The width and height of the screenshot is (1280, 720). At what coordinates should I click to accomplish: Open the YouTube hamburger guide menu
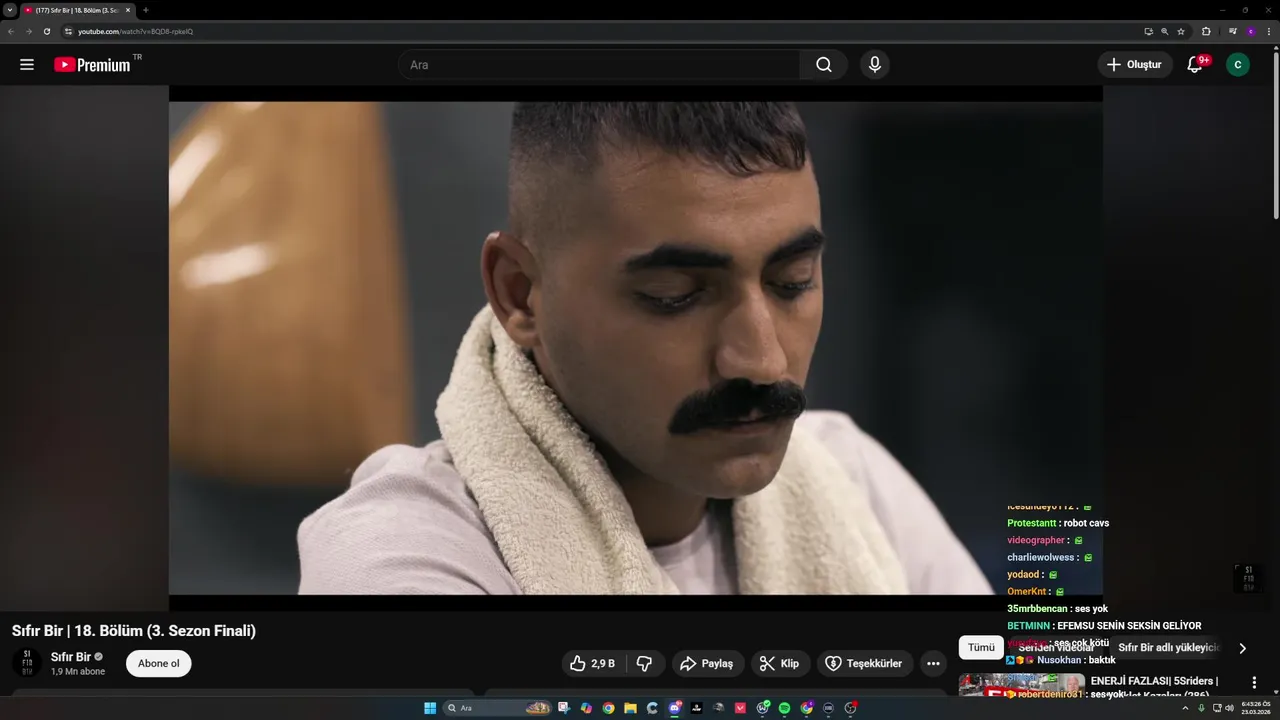tap(27, 65)
